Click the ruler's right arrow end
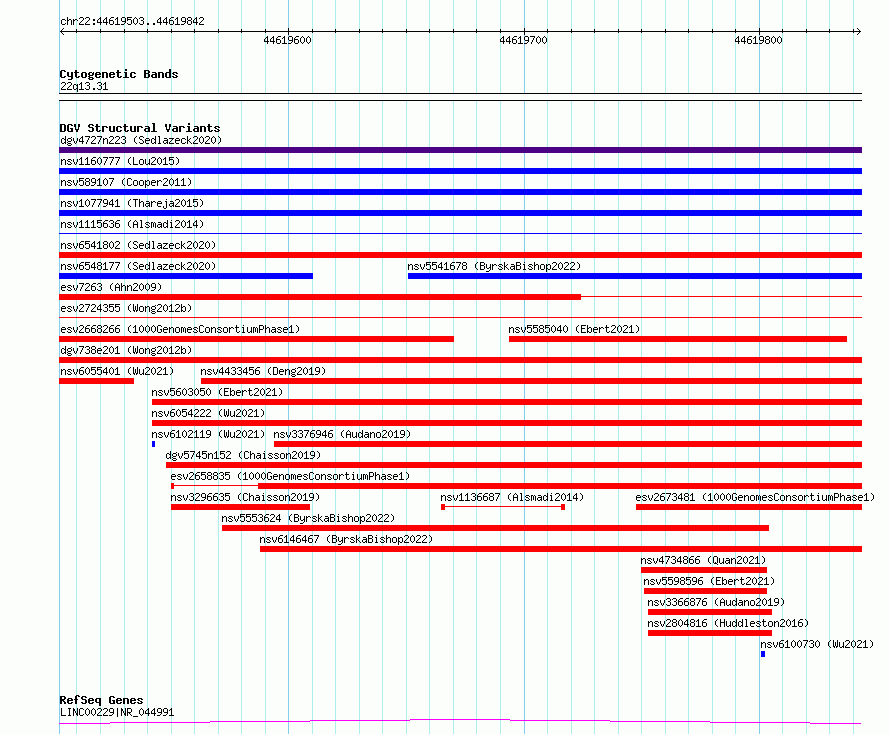890x734 pixels. 858,32
